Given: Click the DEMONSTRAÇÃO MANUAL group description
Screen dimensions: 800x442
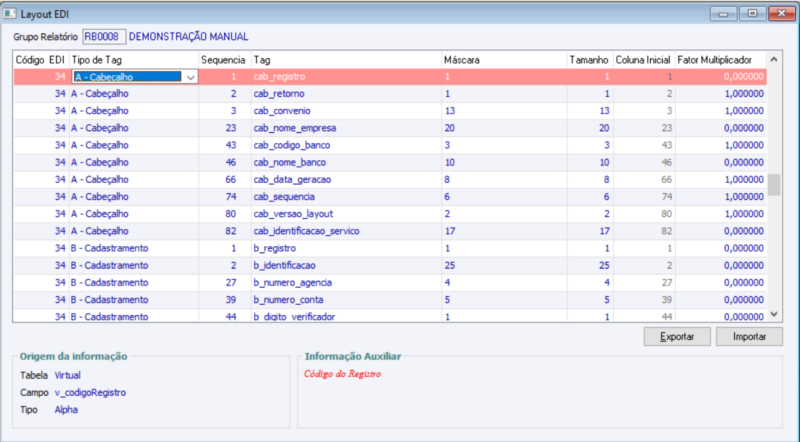Looking at the screenshot, I should [188, 37].
